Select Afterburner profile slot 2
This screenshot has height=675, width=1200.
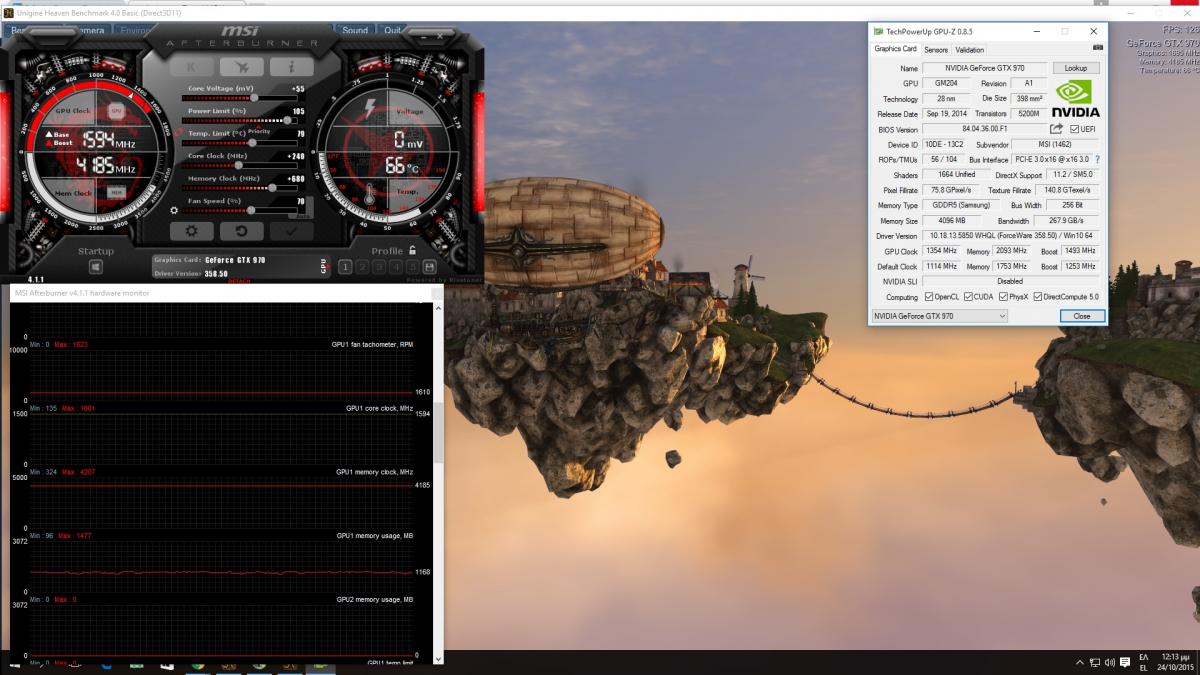pyautogui.click(x=362, y=267)
